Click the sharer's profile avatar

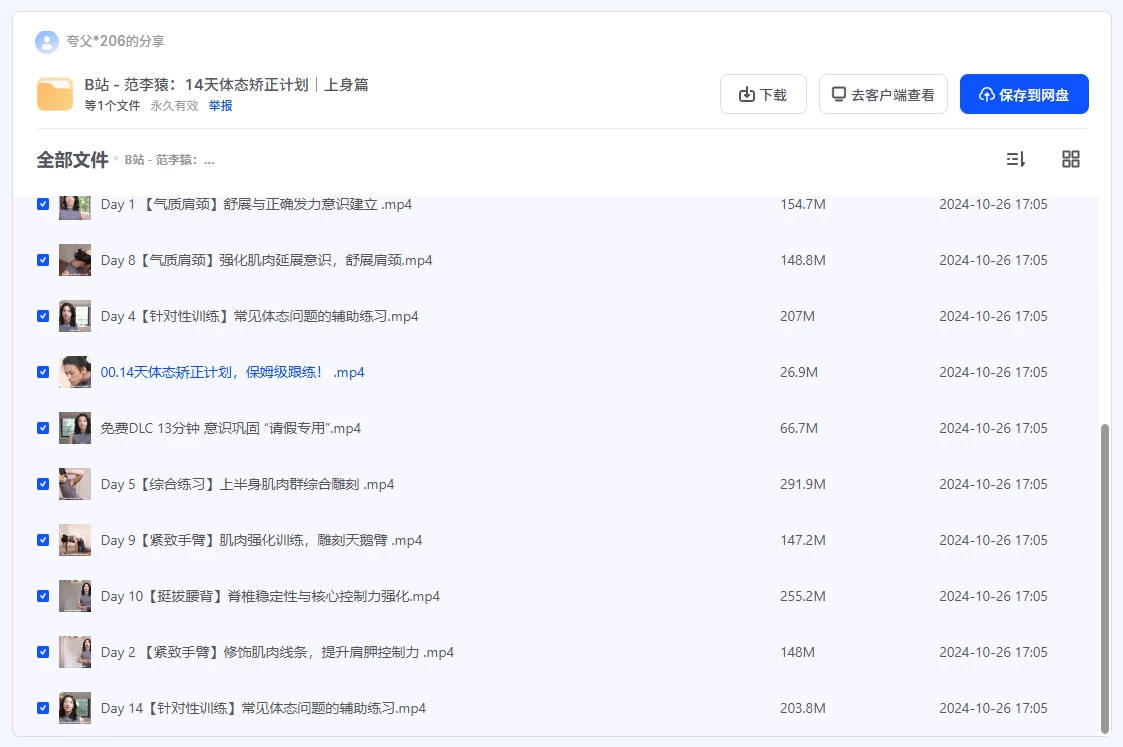tap(46, 41)
